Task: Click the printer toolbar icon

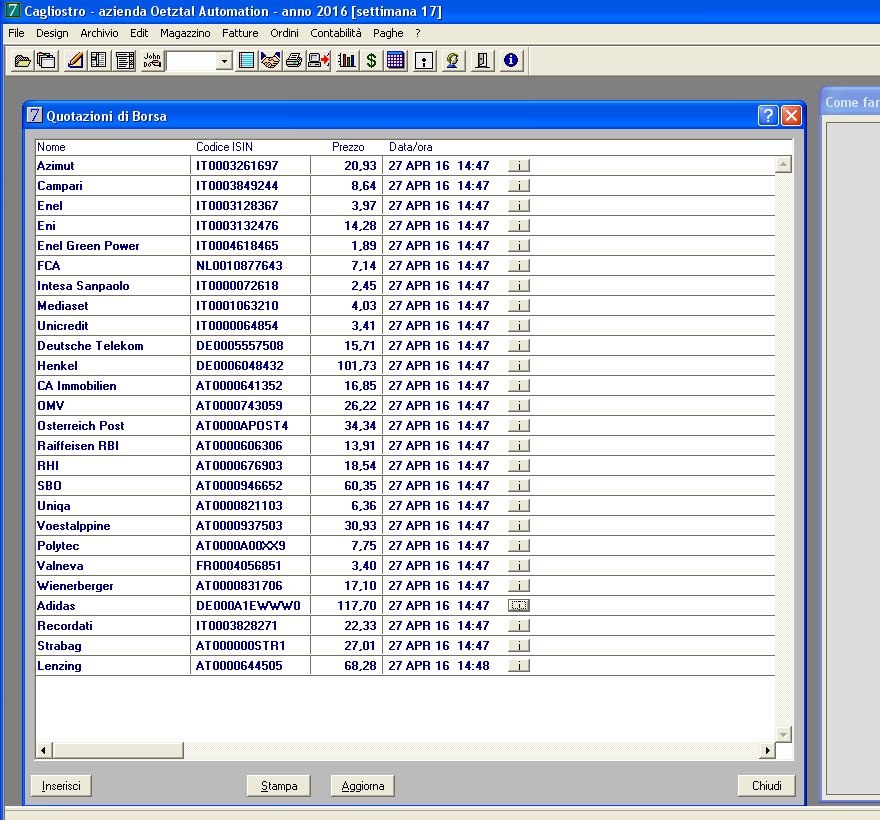Action: 294,60
